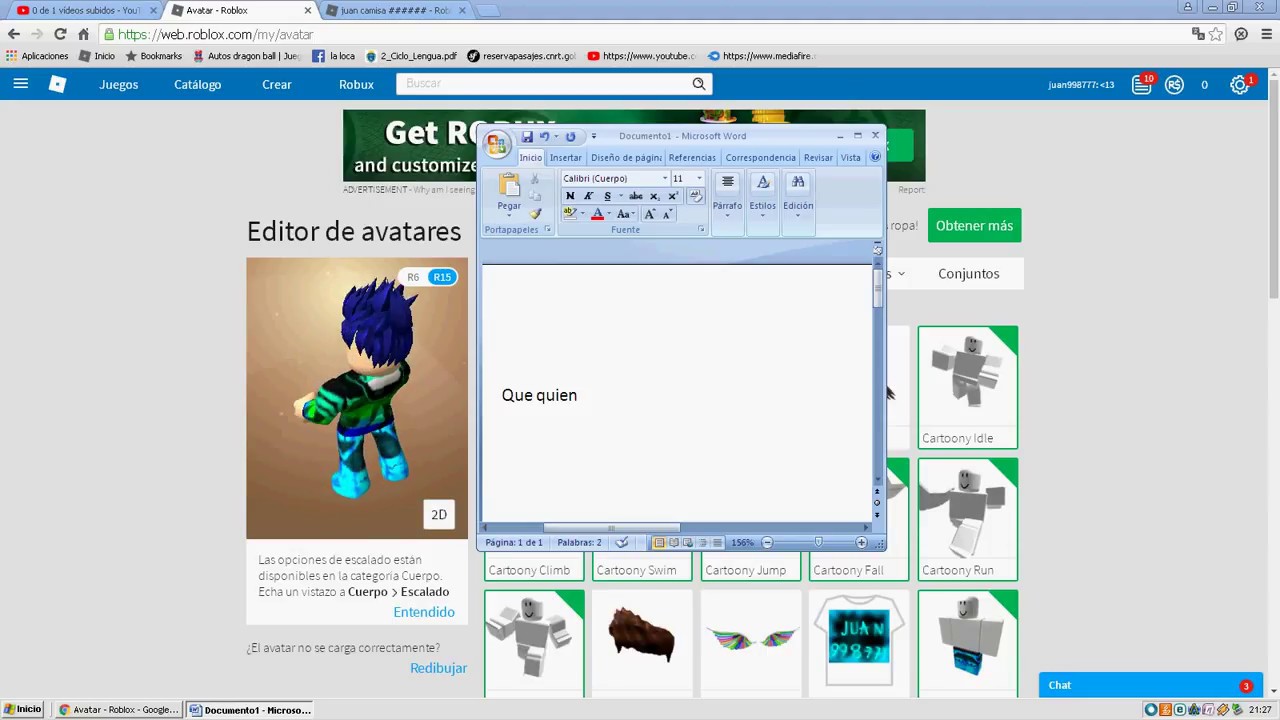The image size is (1280, 720).
Task: Open the Correspondencia tab
Action: pos(760,158)
